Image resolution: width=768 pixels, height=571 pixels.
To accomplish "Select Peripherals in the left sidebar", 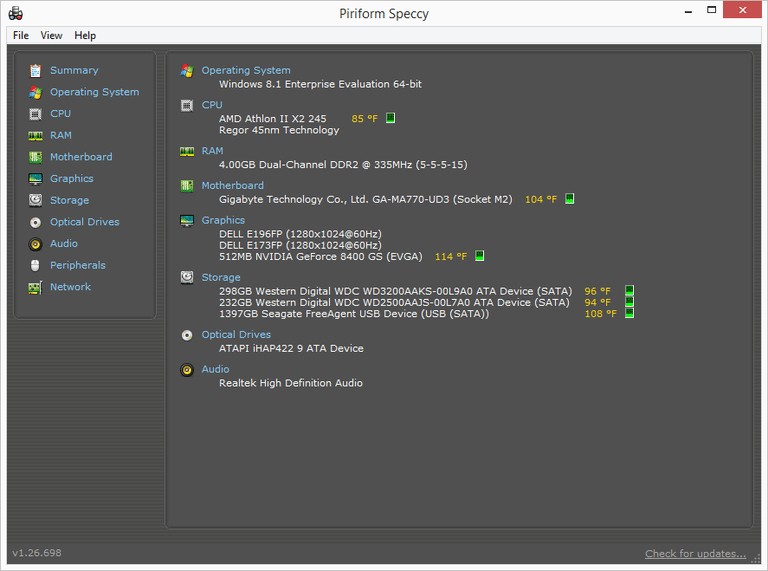I will [77, 265].
